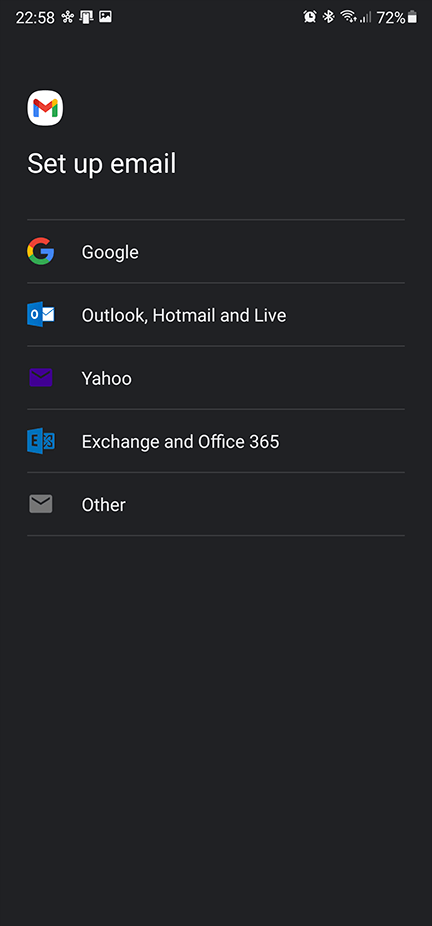Choose Outlook, Hotmail and Live

tap(216, 315)
